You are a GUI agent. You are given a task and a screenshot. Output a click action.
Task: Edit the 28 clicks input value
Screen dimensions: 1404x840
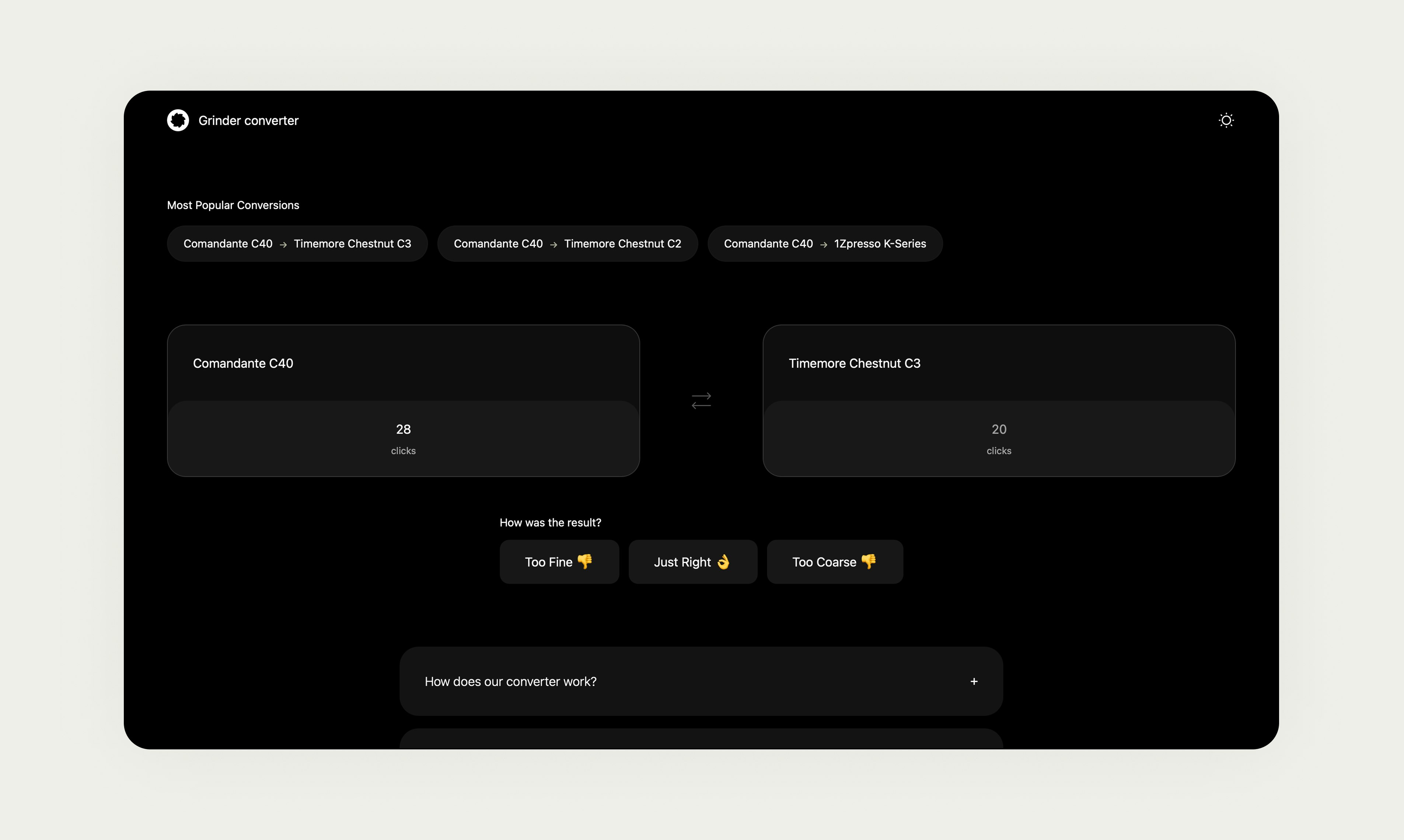pyautogui.click(x=403, y=438)
